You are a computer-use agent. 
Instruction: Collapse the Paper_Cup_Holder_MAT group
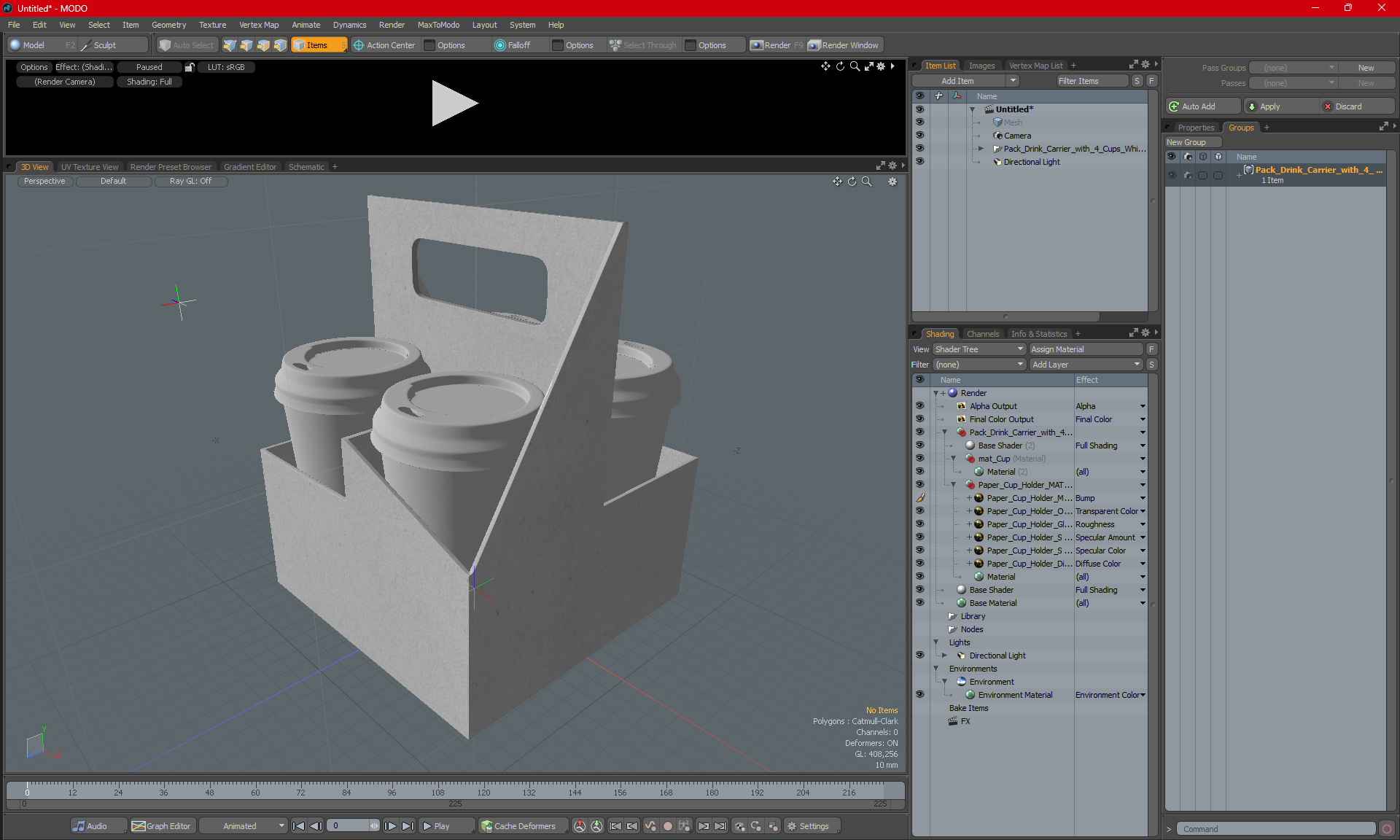coord(953,485)
